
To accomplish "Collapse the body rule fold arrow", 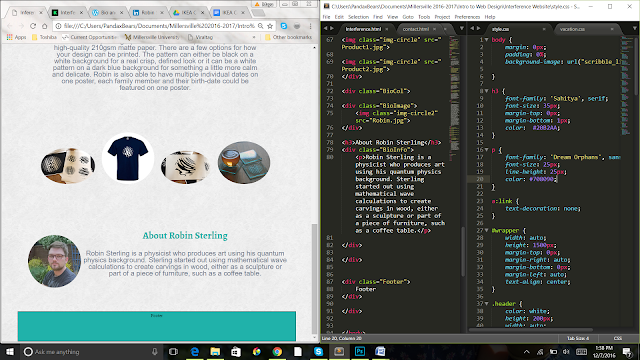I will (x=487, y=40).
